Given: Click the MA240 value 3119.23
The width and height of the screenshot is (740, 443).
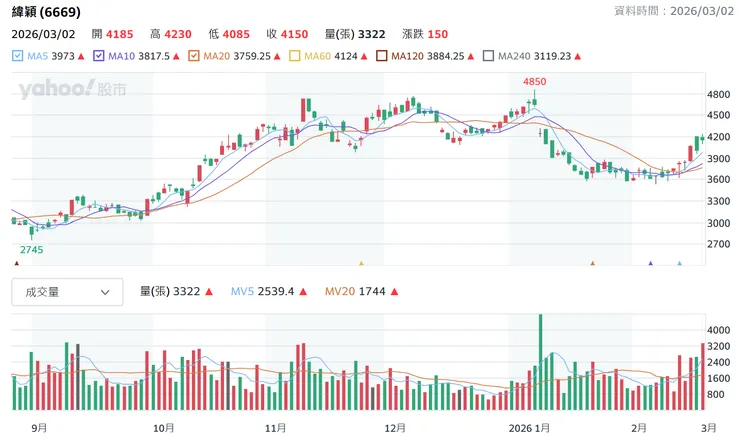Looking at the screenshot, I should coord(553,56).
